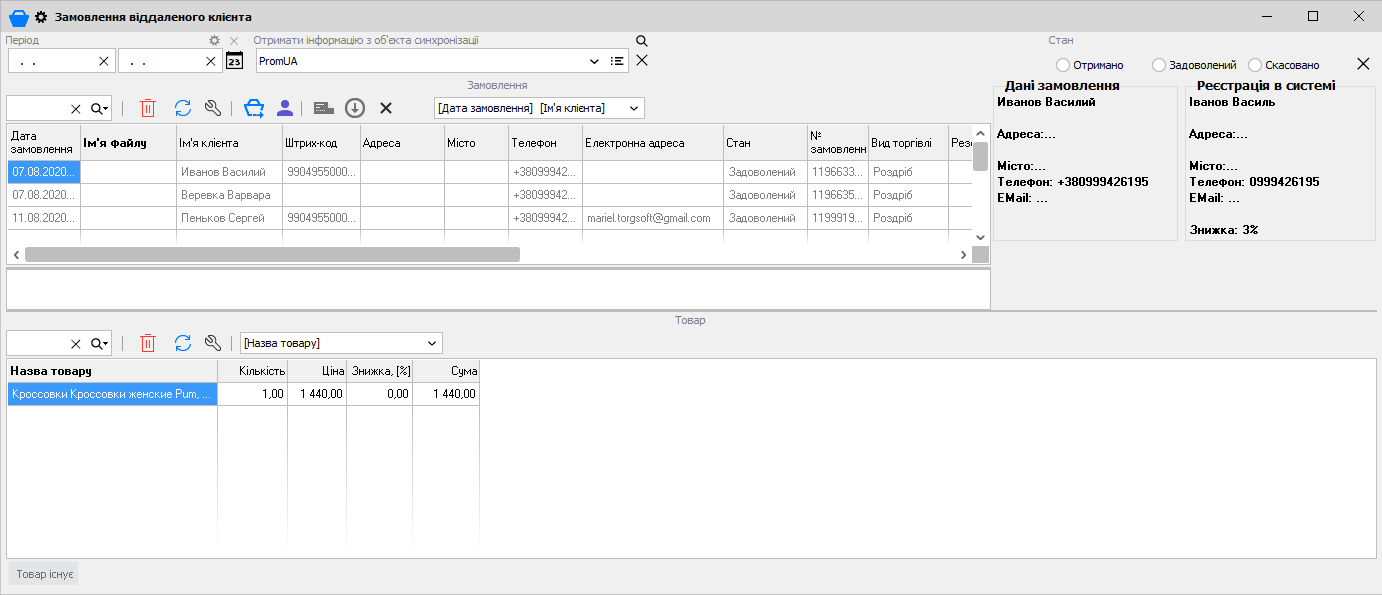Expand the PromUA synchronization object dropdown
1382x595 pixels.
(x=595, y=61)
